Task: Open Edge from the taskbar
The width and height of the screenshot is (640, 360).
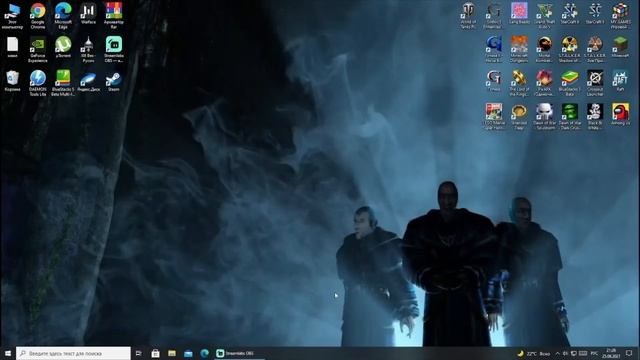Action: 204,353
